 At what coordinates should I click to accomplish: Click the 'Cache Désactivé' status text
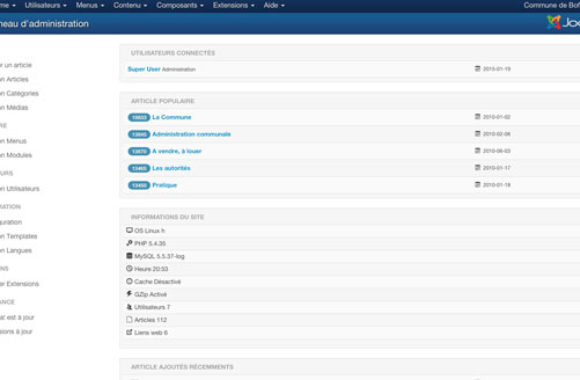point(158,282)
